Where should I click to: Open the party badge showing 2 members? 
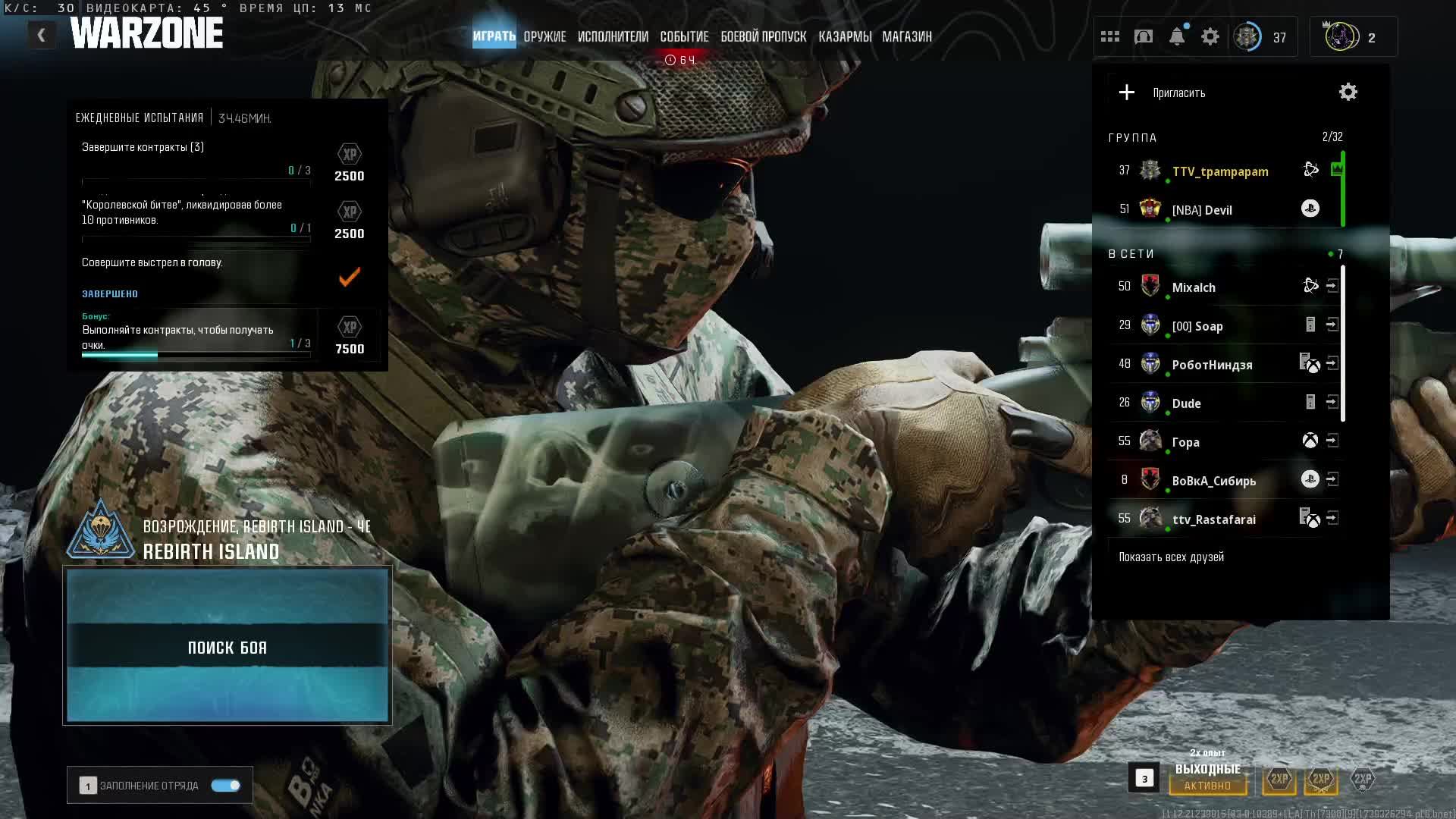tap(1353, 37)
